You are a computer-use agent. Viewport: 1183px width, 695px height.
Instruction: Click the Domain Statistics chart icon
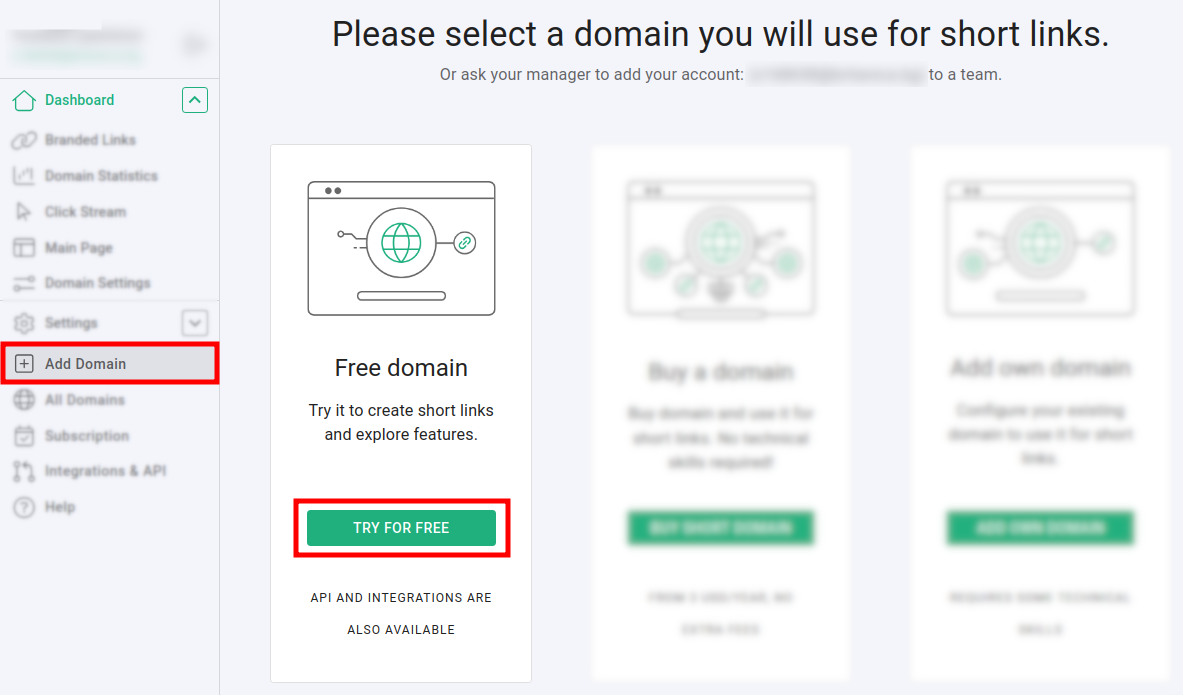(24, 176)
